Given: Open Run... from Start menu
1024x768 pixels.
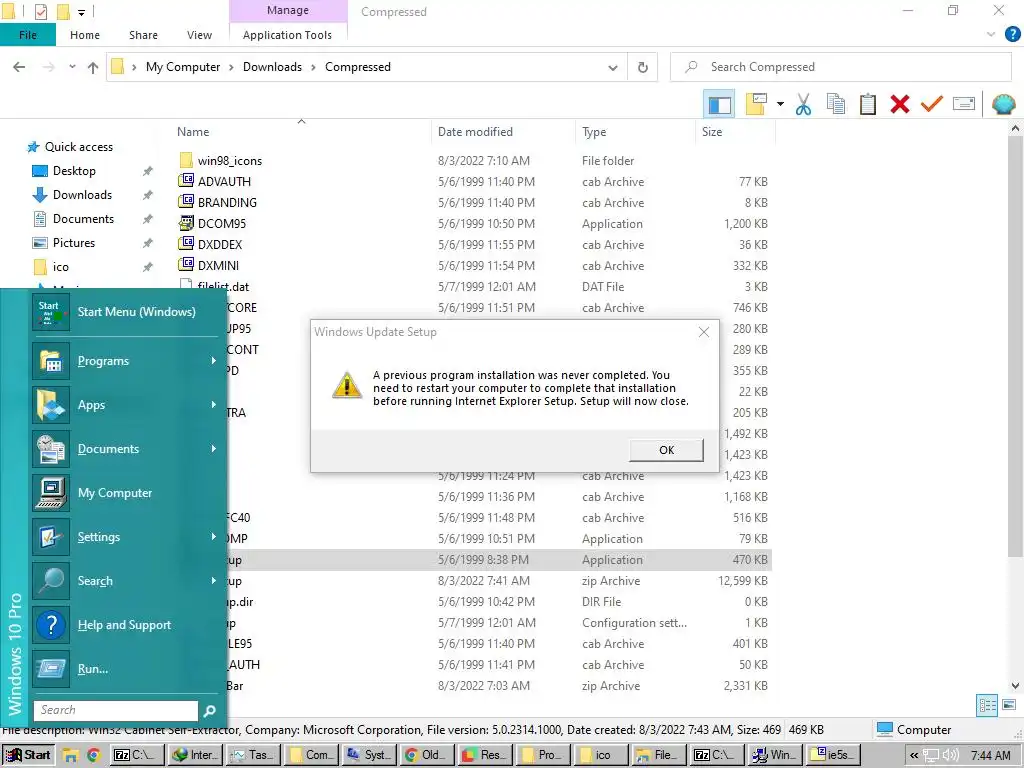Looking at the screenshot, I should (125, 669).
